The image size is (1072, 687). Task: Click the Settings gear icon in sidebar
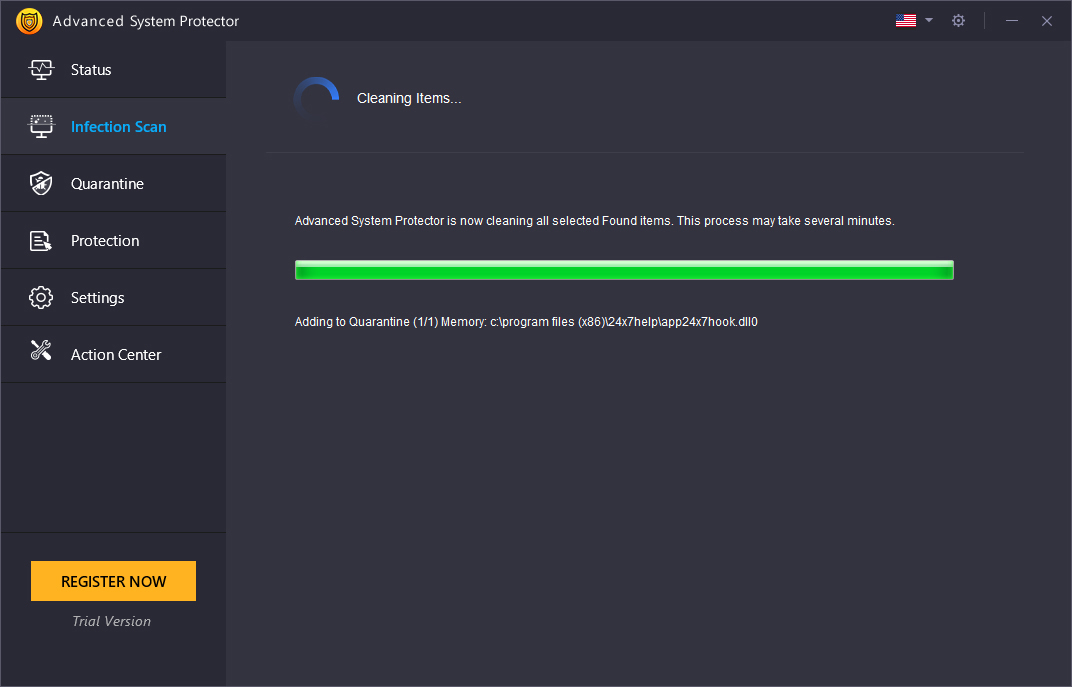coord(41,297)
